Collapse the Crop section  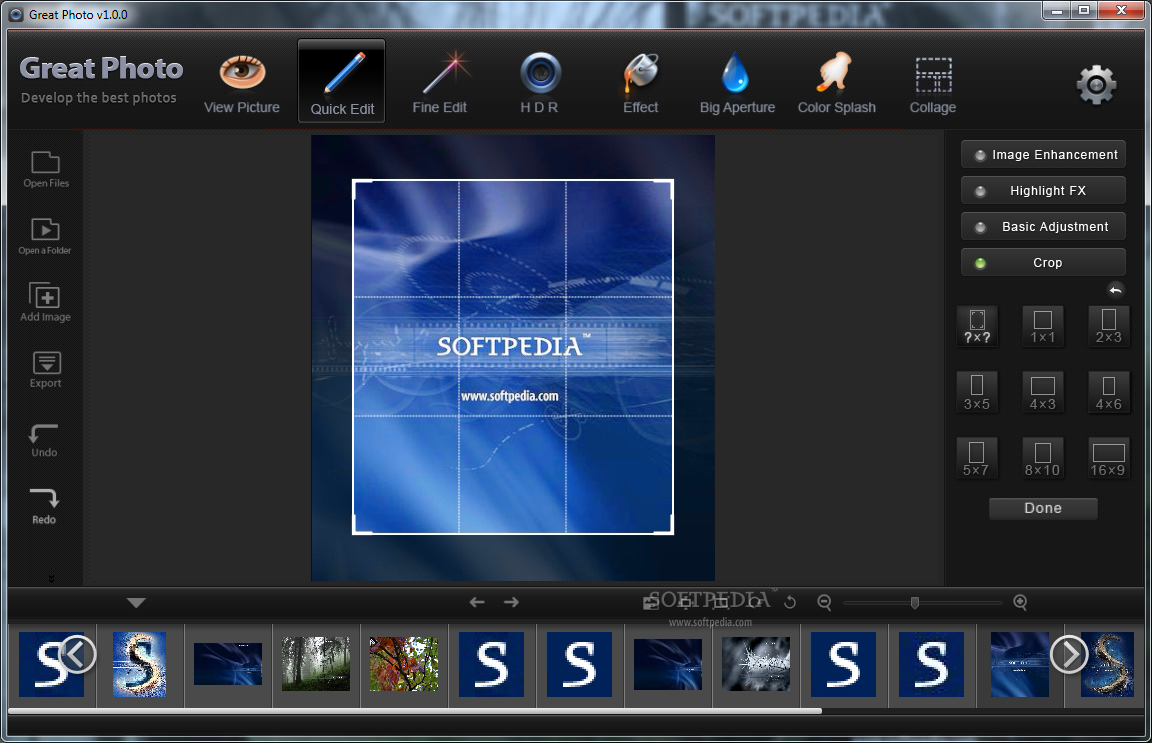pos(1043,262)
